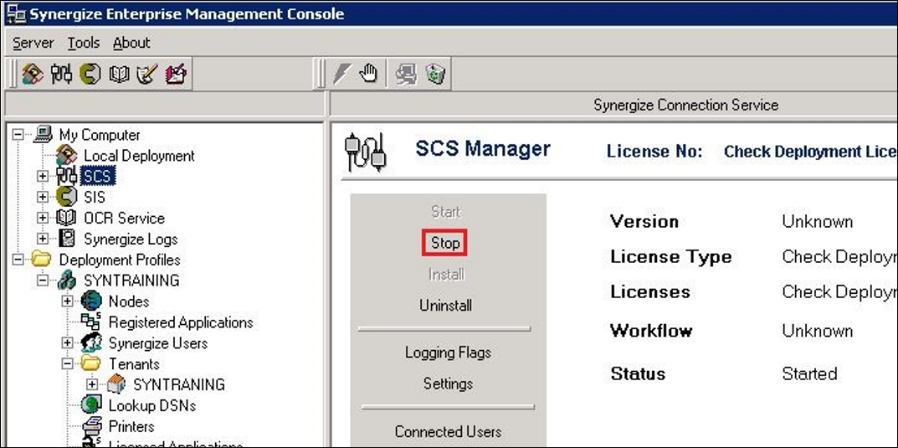Click the Version Unknown value
Screen dimensions: 898x448
tap(817, 222)
